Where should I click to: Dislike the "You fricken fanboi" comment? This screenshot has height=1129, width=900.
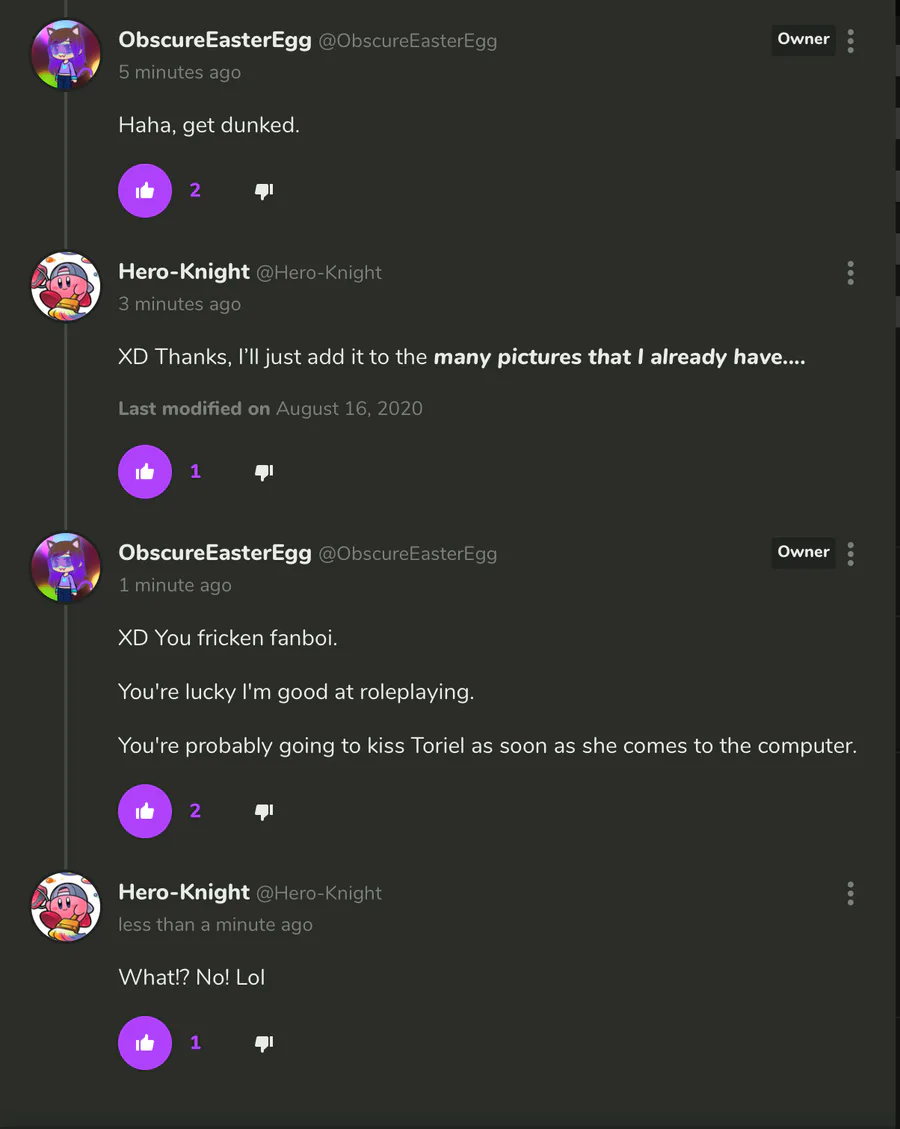coord(264,811)
